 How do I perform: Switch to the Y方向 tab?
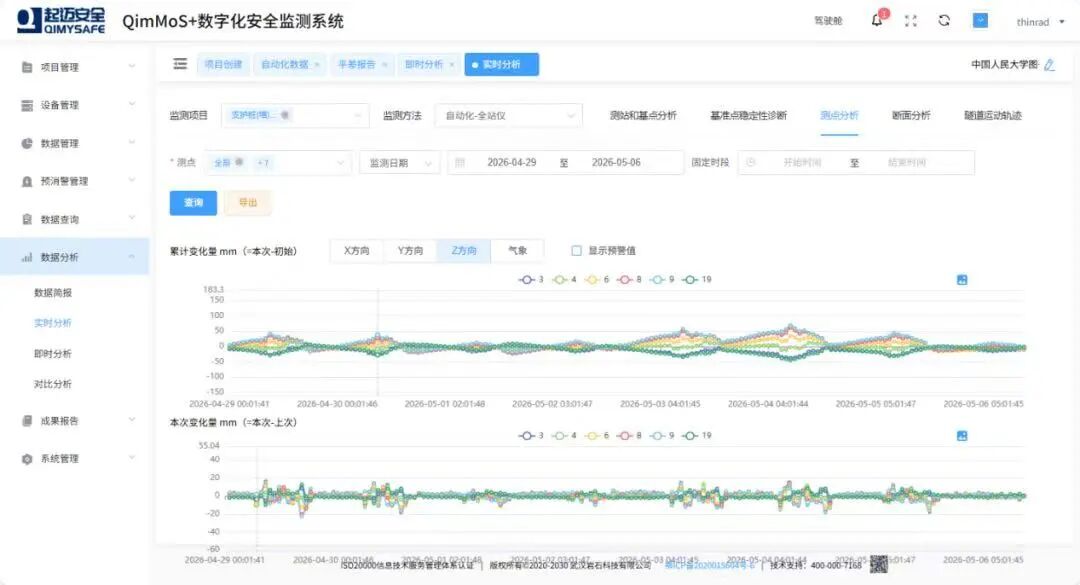(411, 251)
